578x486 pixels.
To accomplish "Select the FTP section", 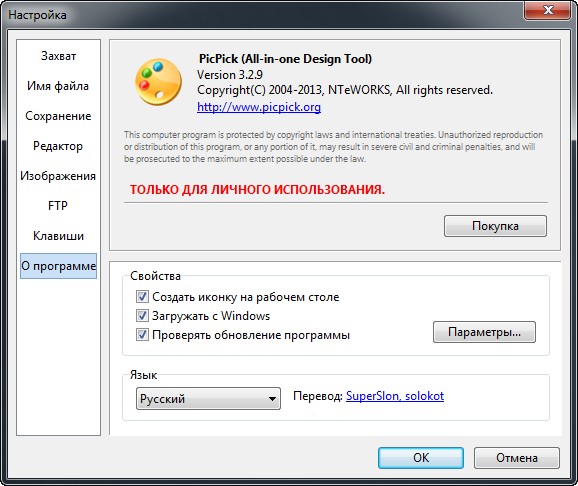I will (58, 206).
